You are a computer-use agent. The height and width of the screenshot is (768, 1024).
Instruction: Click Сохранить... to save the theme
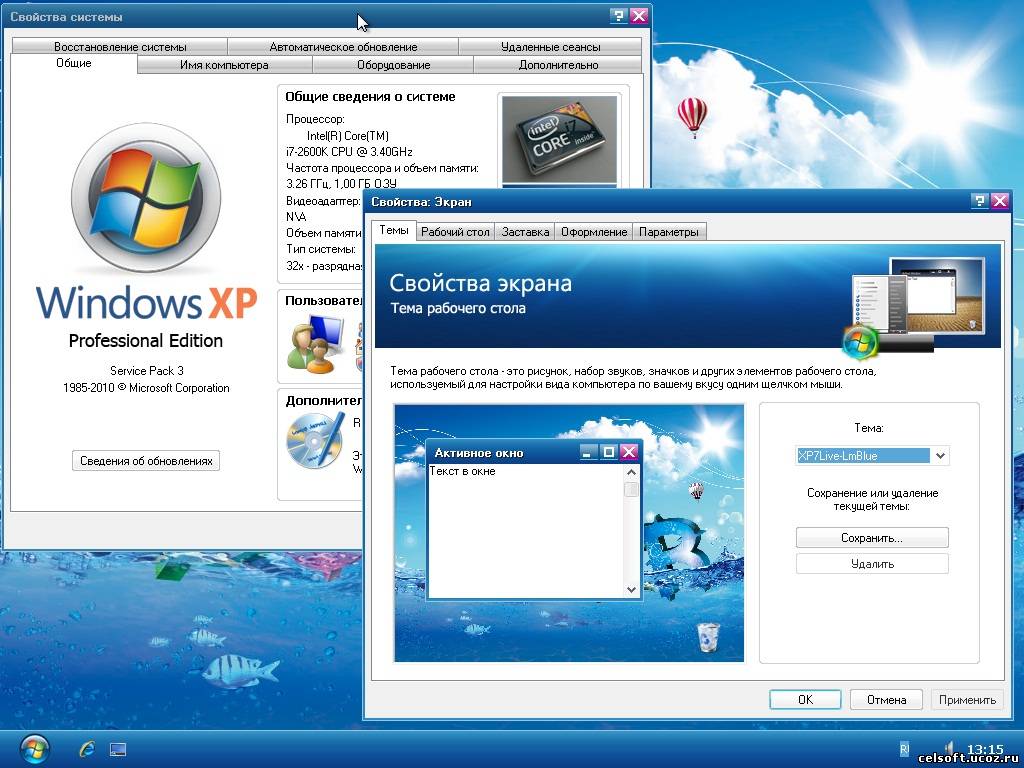tap(872, 538)
